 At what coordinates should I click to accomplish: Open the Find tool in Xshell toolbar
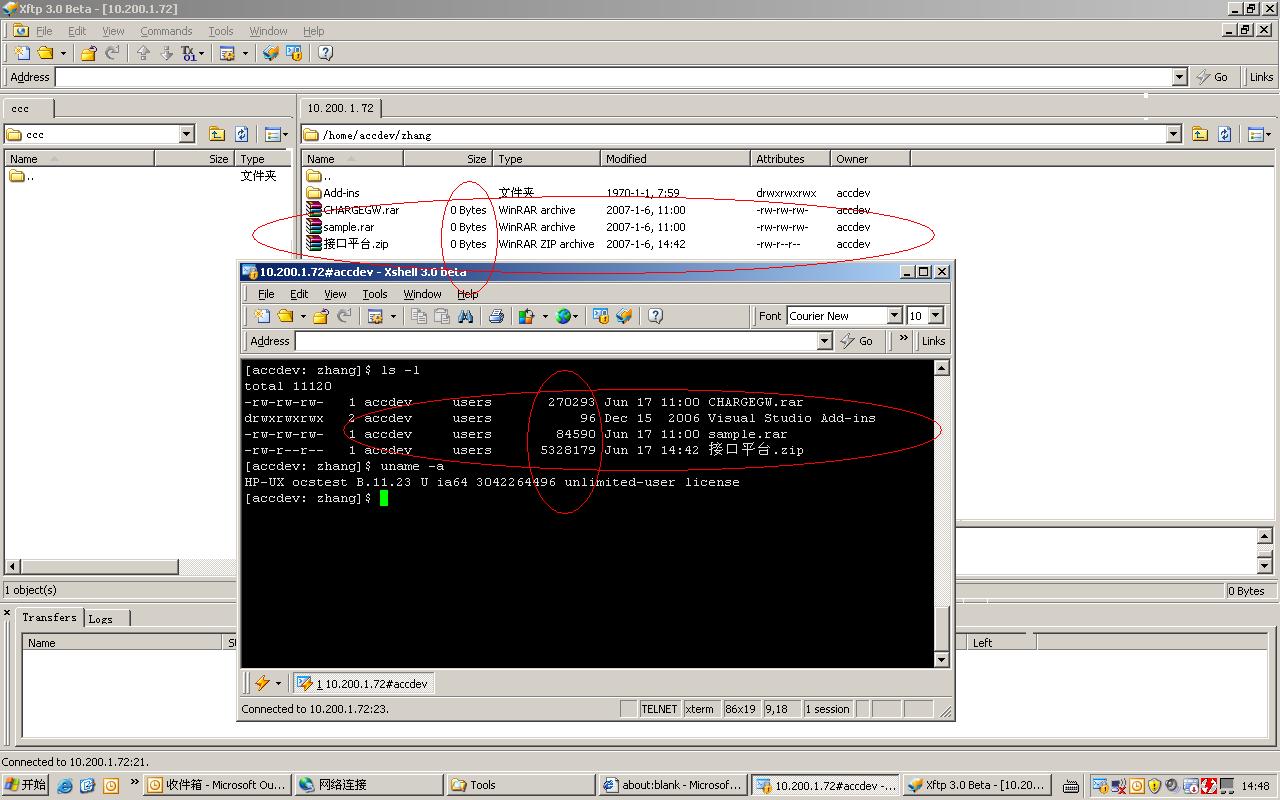(465, 316)
